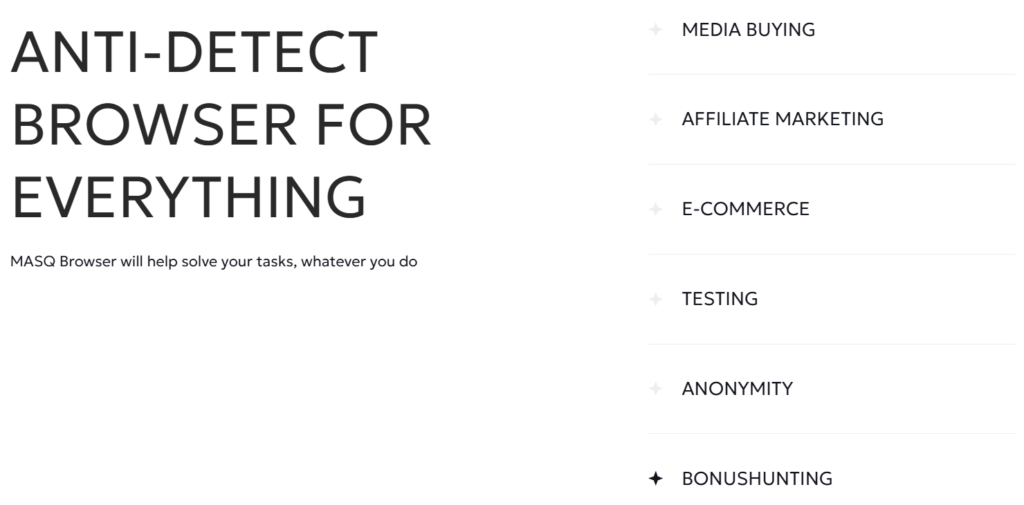Click the faded star icon beside TESTING
The height and width of the screenshot is (505, 1024).
pos(656,299)
